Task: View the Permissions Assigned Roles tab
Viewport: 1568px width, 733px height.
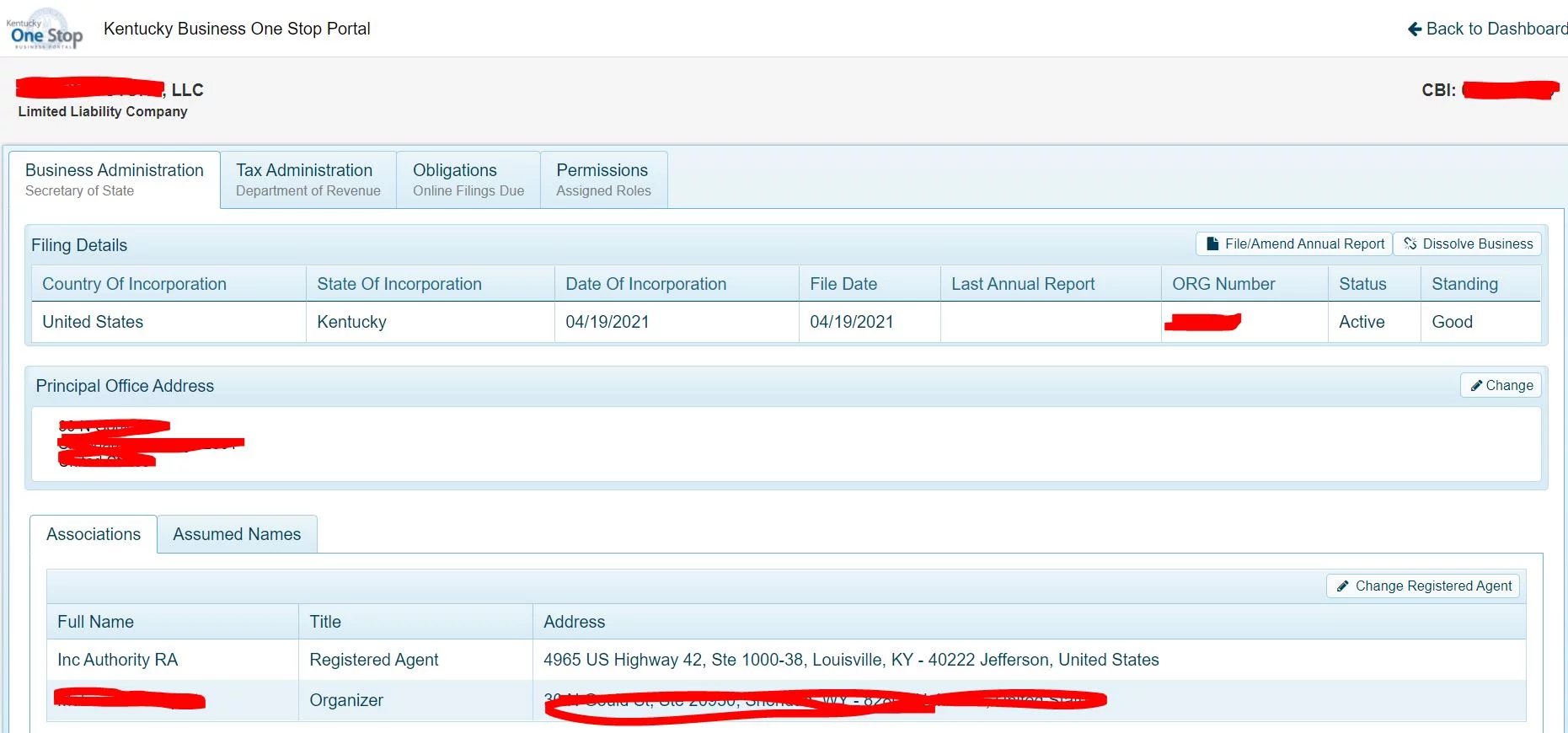Action: pyautogui.click(x=603, y=179)
